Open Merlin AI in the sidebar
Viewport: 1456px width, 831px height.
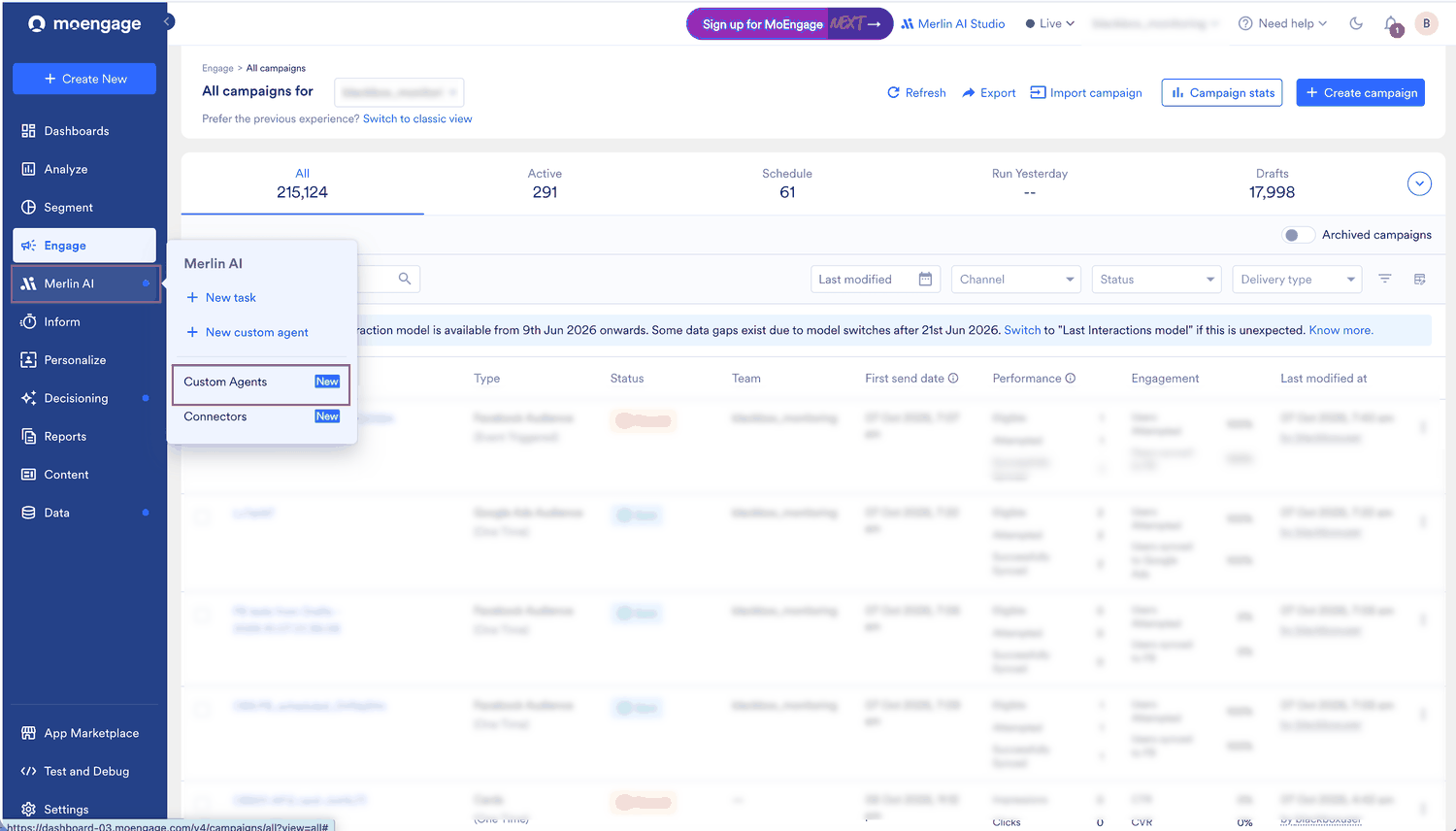pyautogui.click(x=84, y=283)
